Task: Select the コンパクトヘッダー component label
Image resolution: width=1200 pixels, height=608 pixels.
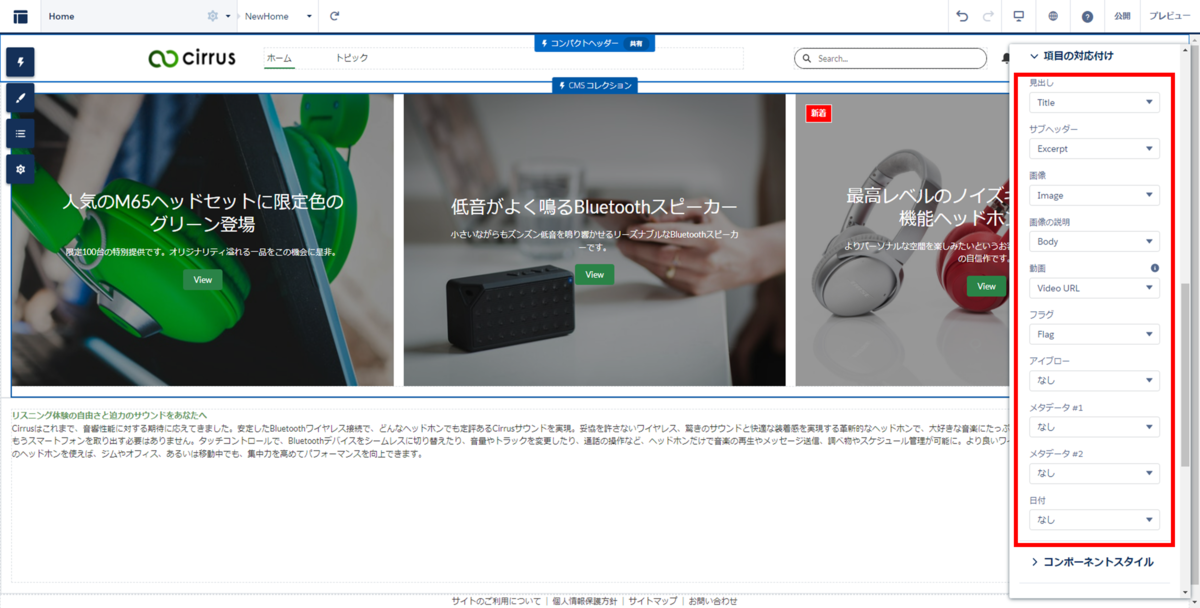Action: coord(595,43)
